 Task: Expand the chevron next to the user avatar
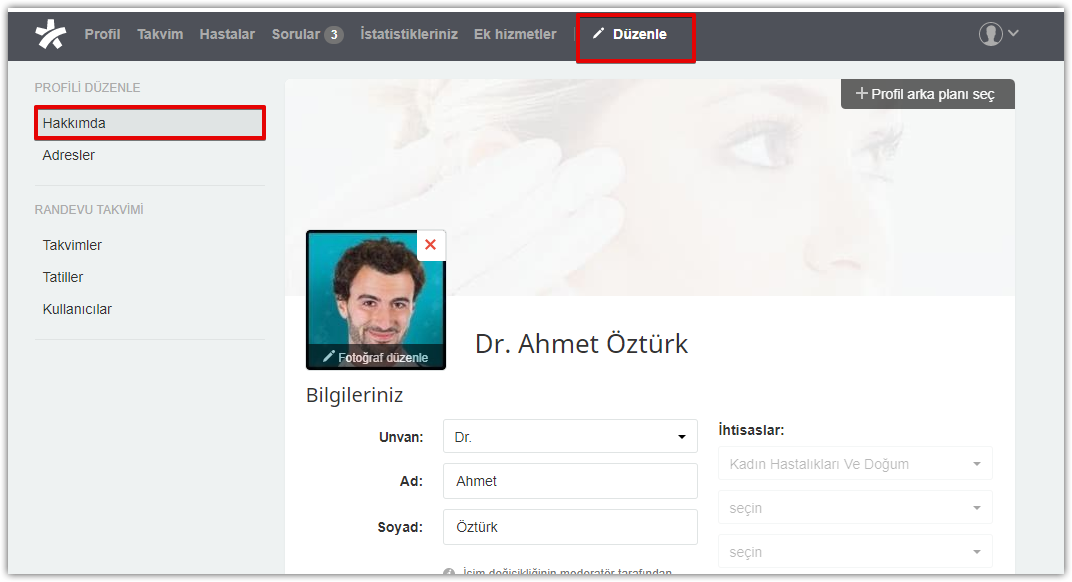point(1013,33)
